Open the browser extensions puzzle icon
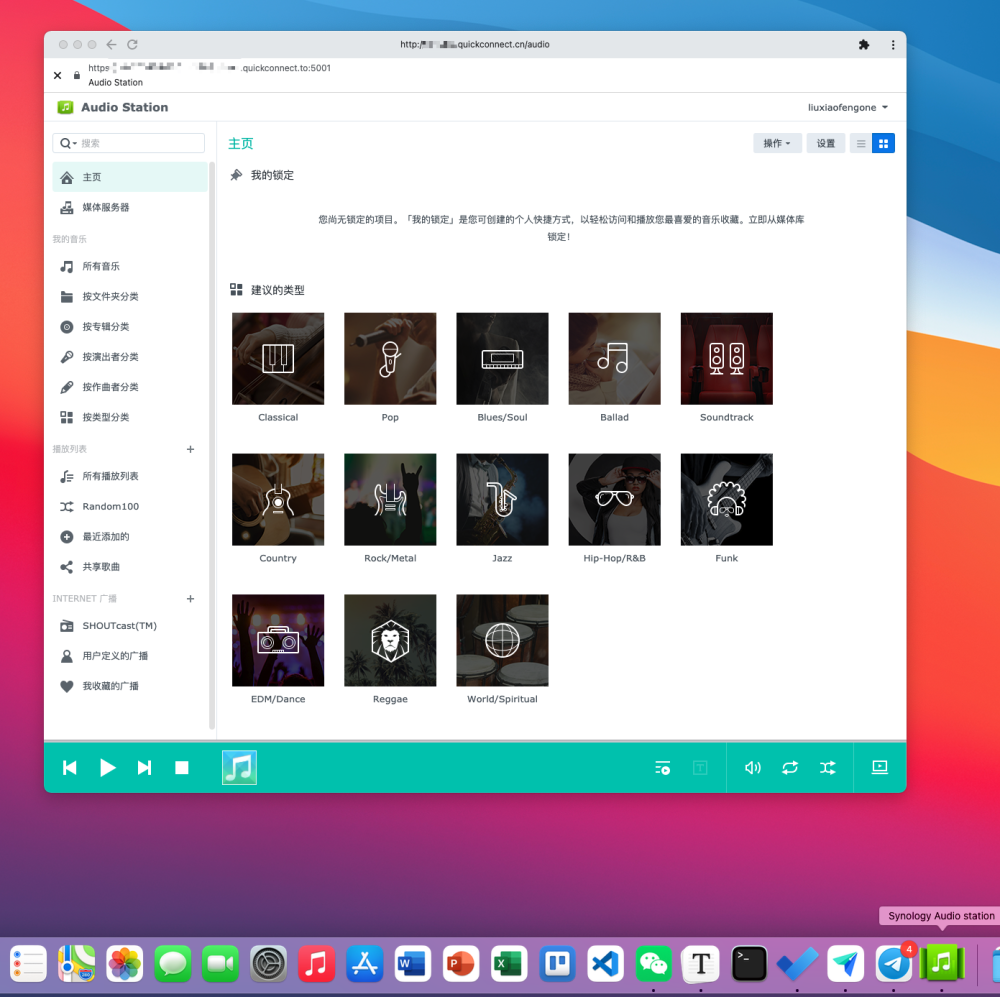The image size is (1000, 997). point(864,45)
